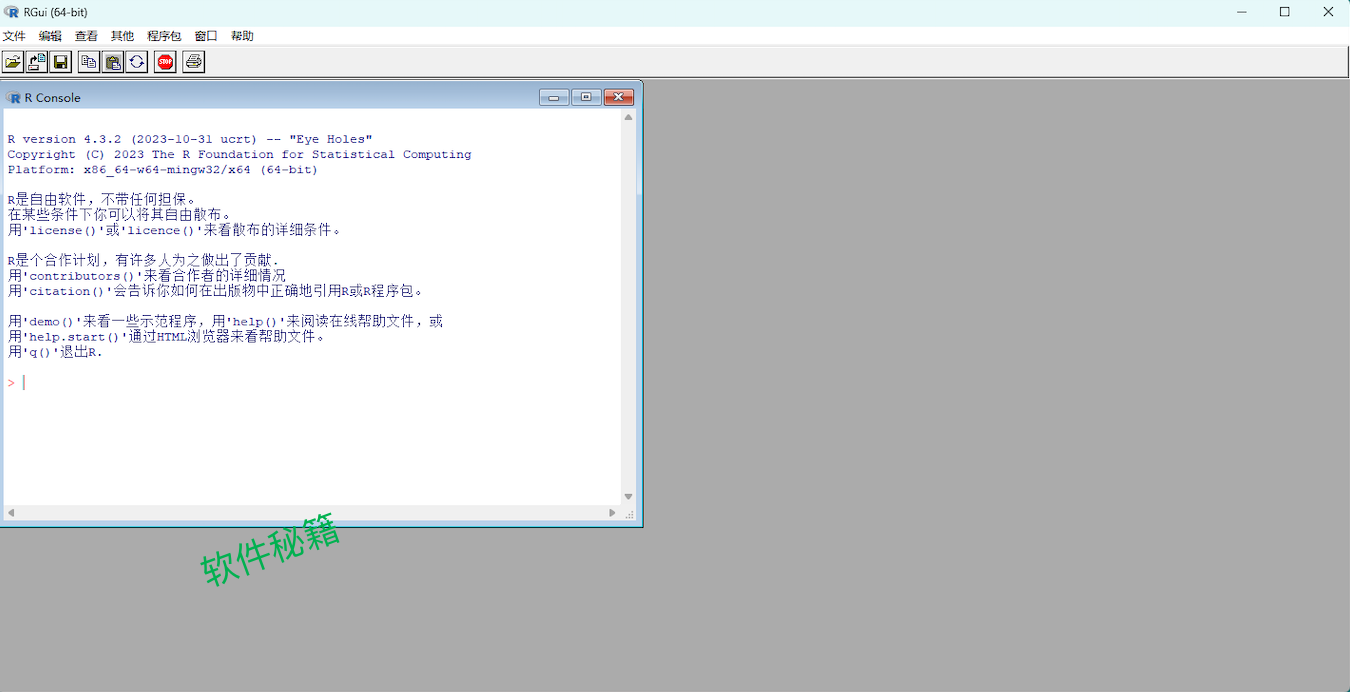Print the console using the printer icon

tap(193, 61)
